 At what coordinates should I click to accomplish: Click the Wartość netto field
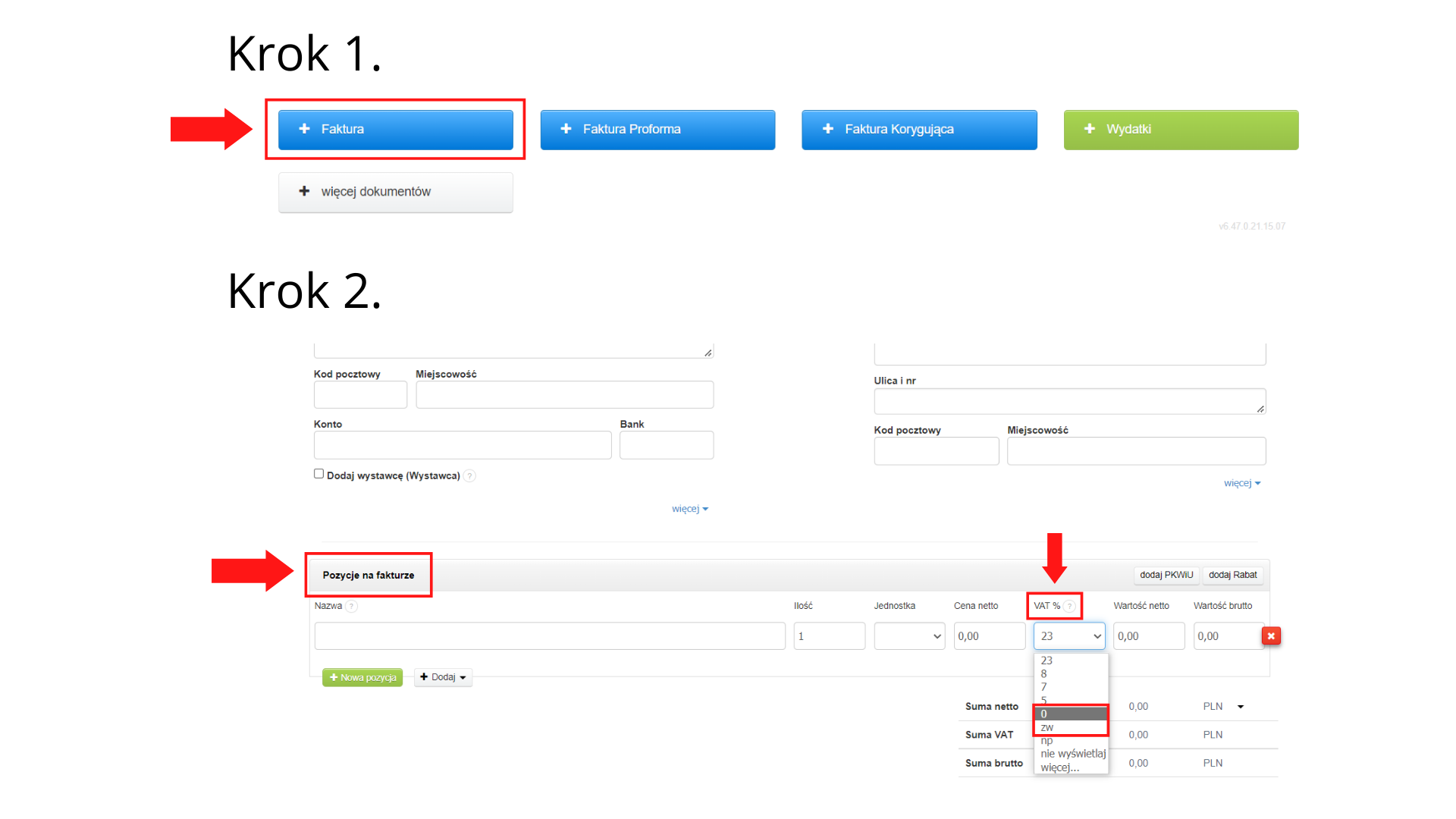click(1149, 636)
